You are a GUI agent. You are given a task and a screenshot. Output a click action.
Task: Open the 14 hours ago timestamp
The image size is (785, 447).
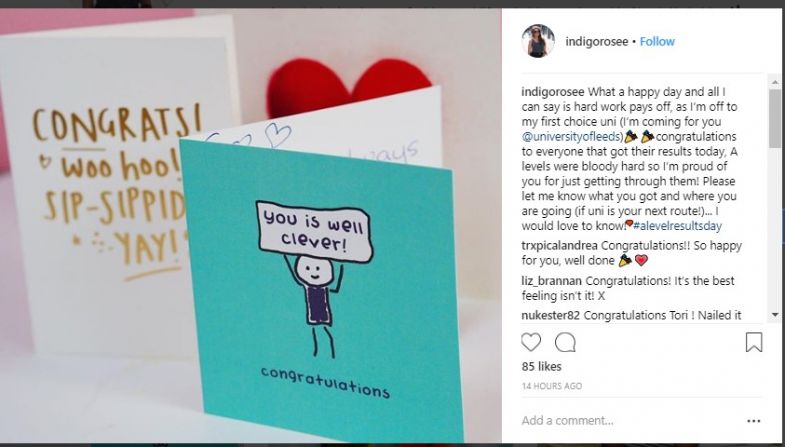[x=552, y=386]
